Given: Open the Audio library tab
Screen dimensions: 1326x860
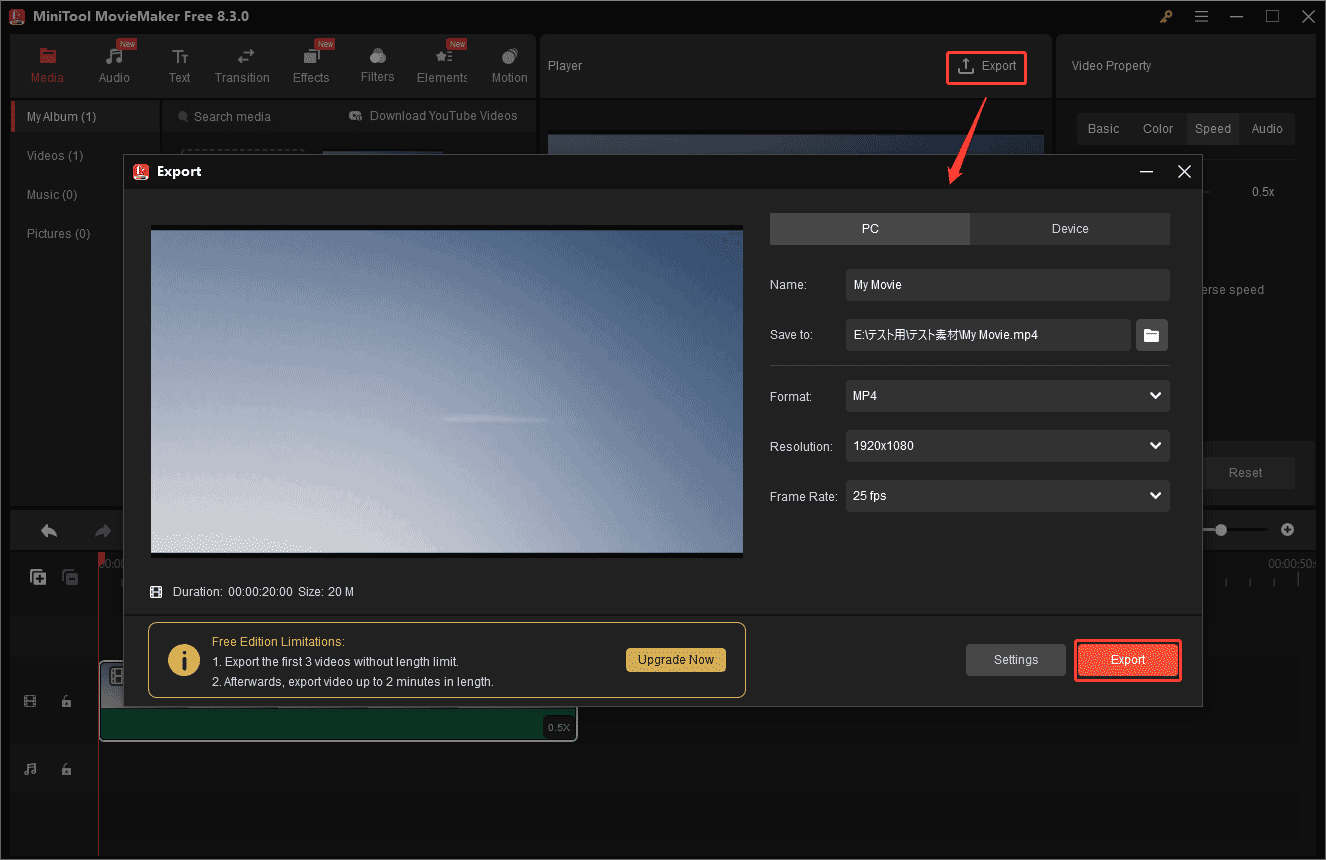Looking at the screenshot, I should pyautogui.click(x=114, y=66).
